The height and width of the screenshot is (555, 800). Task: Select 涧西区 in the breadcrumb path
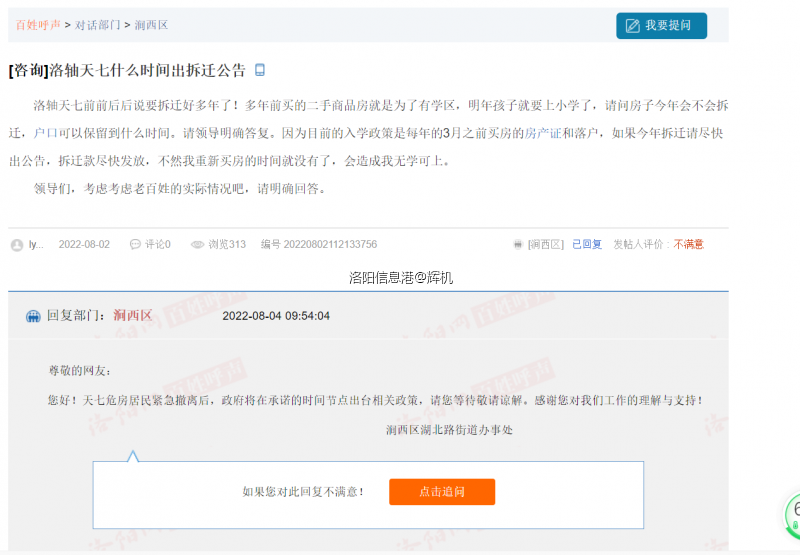152,25
